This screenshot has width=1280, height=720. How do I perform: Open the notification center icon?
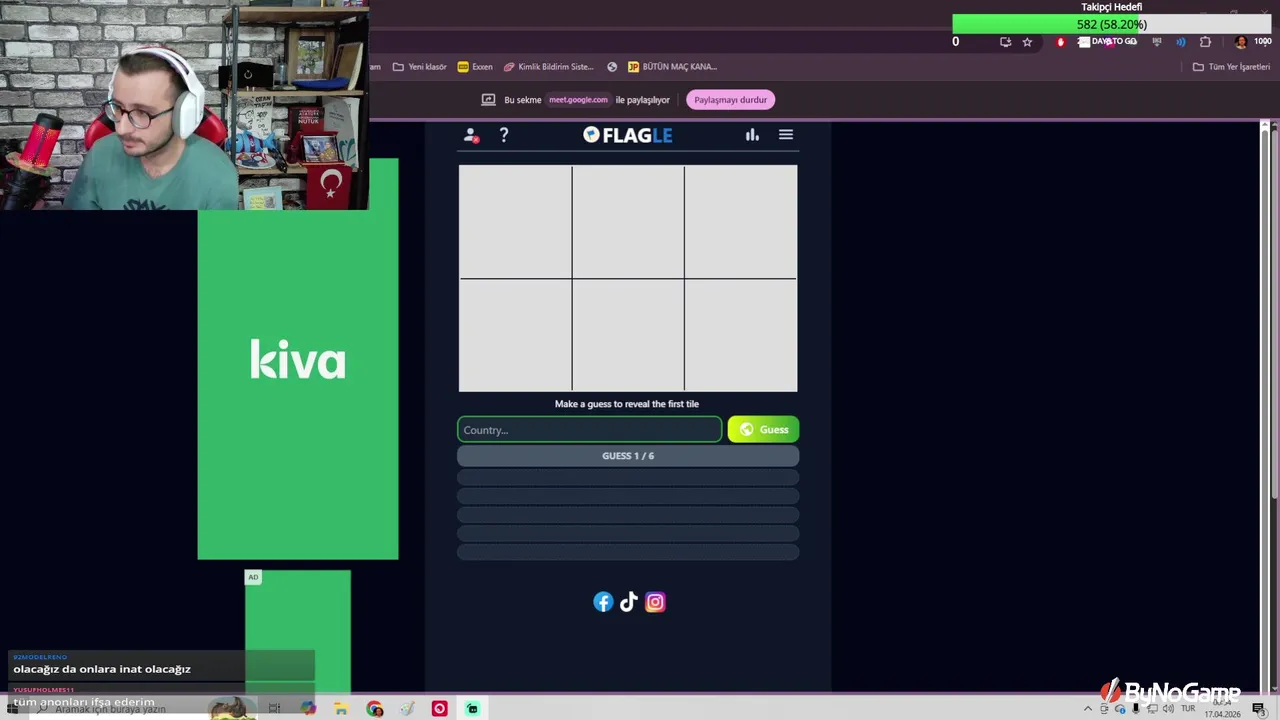[x=1258, y=709]
